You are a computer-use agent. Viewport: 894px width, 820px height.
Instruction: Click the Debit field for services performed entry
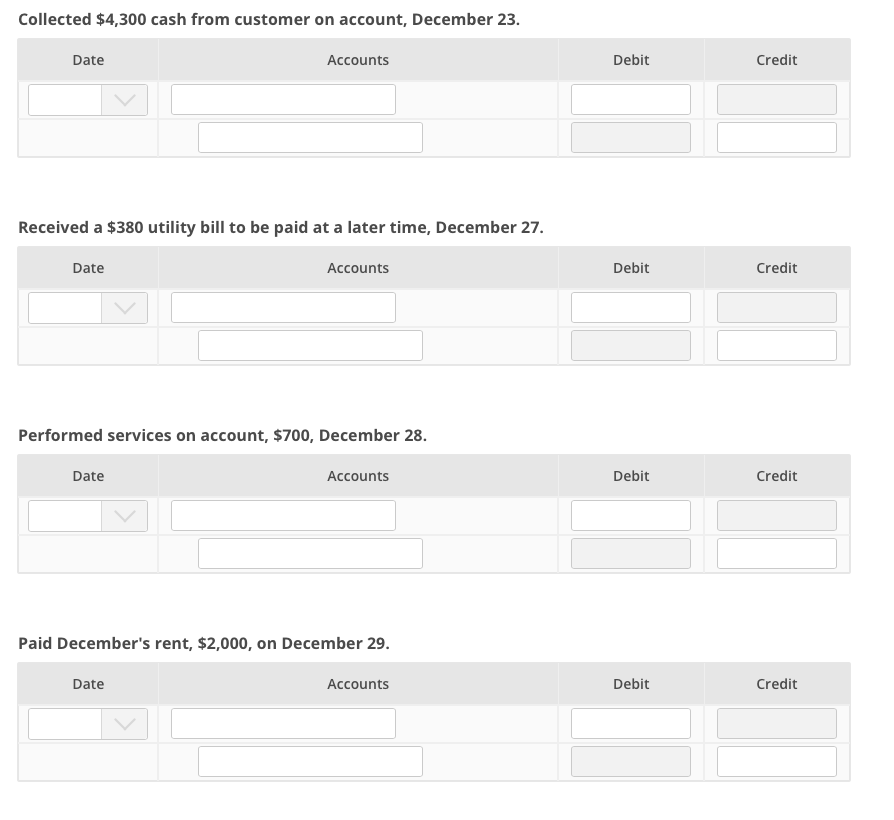[630, 515]
